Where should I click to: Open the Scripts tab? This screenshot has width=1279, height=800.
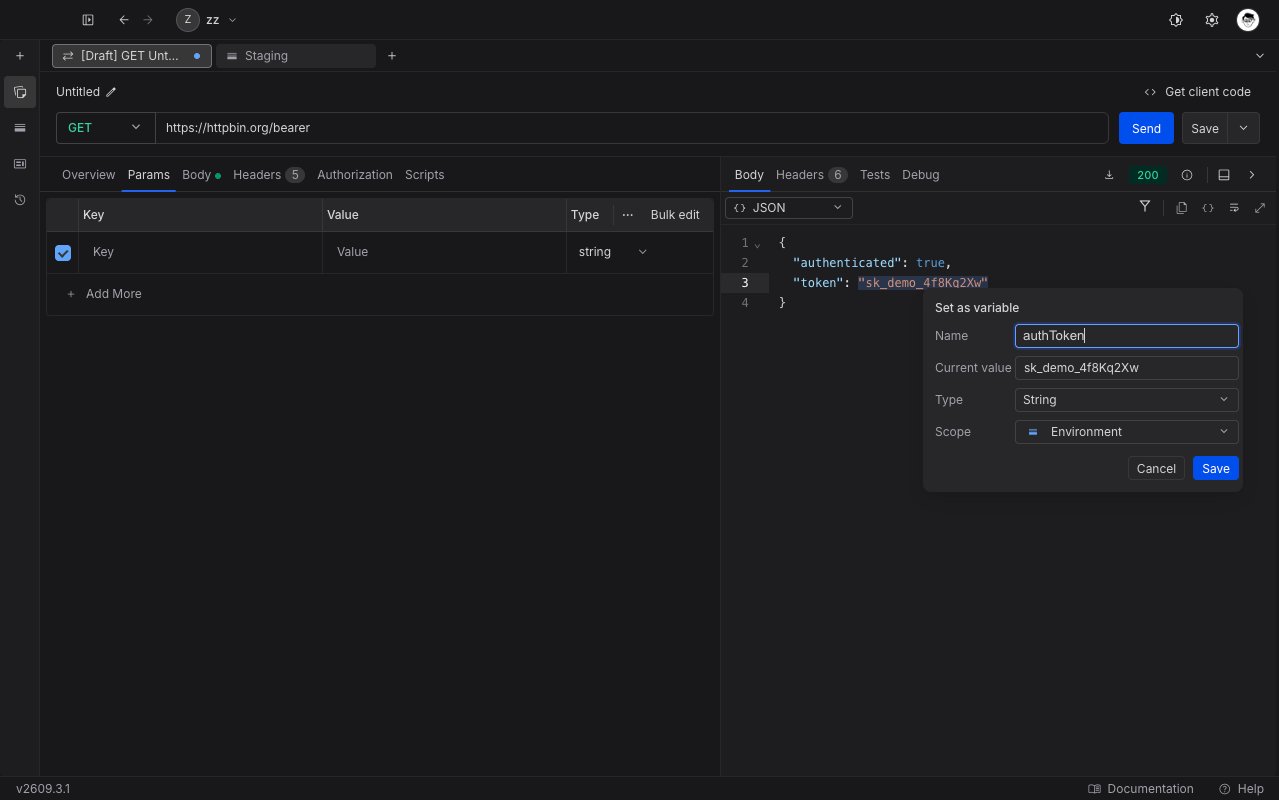point(424,175)
